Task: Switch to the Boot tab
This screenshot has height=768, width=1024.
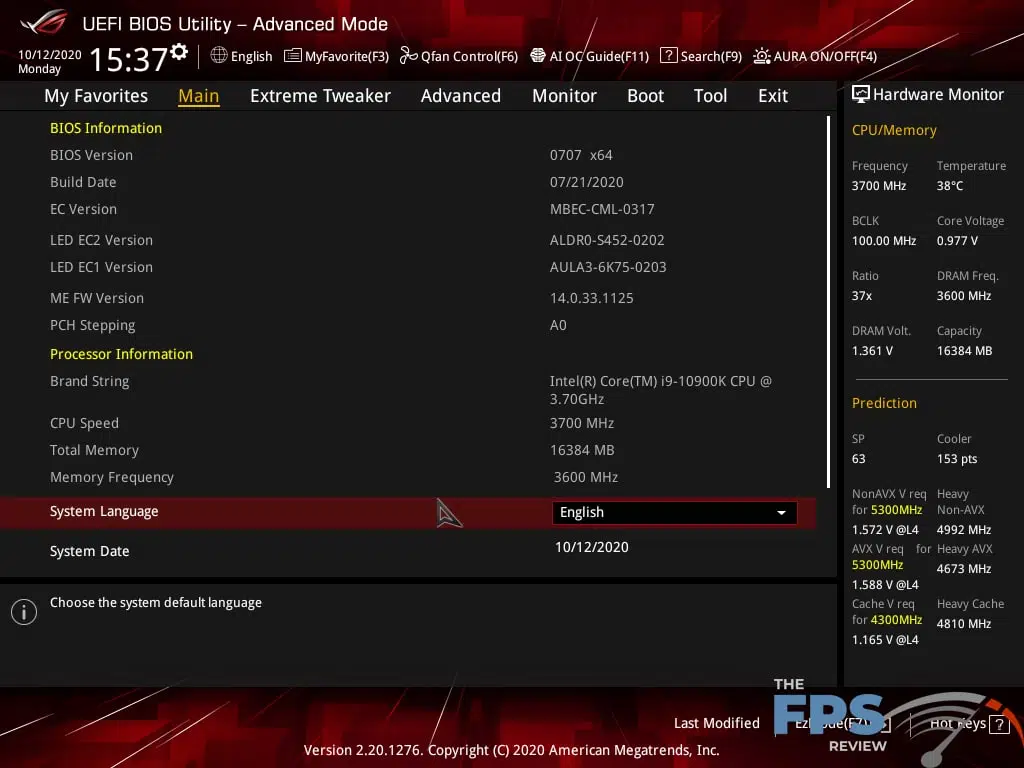Action: click(x=645, y=96)
